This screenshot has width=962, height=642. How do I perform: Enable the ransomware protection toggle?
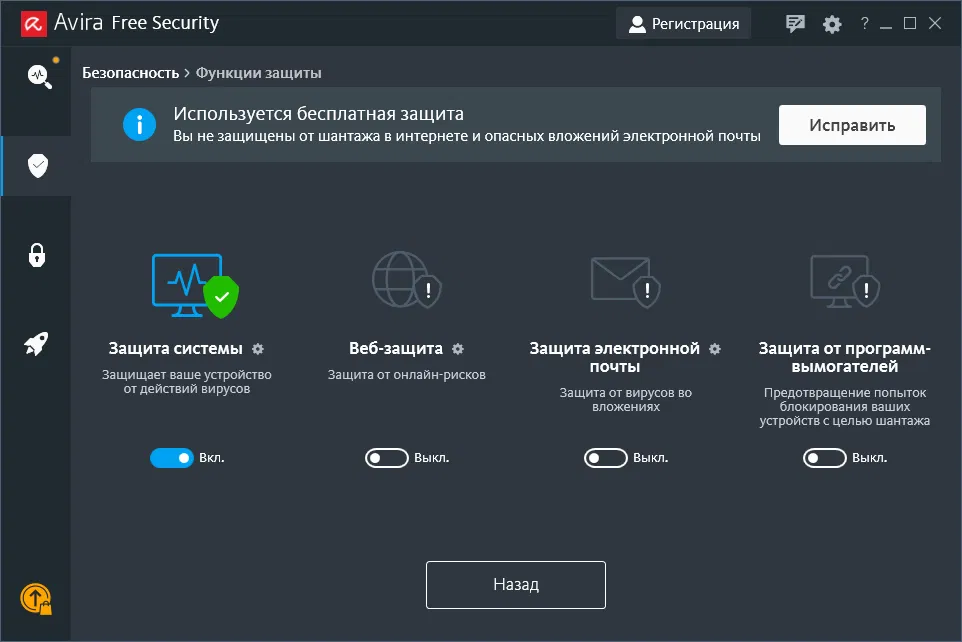824,458
